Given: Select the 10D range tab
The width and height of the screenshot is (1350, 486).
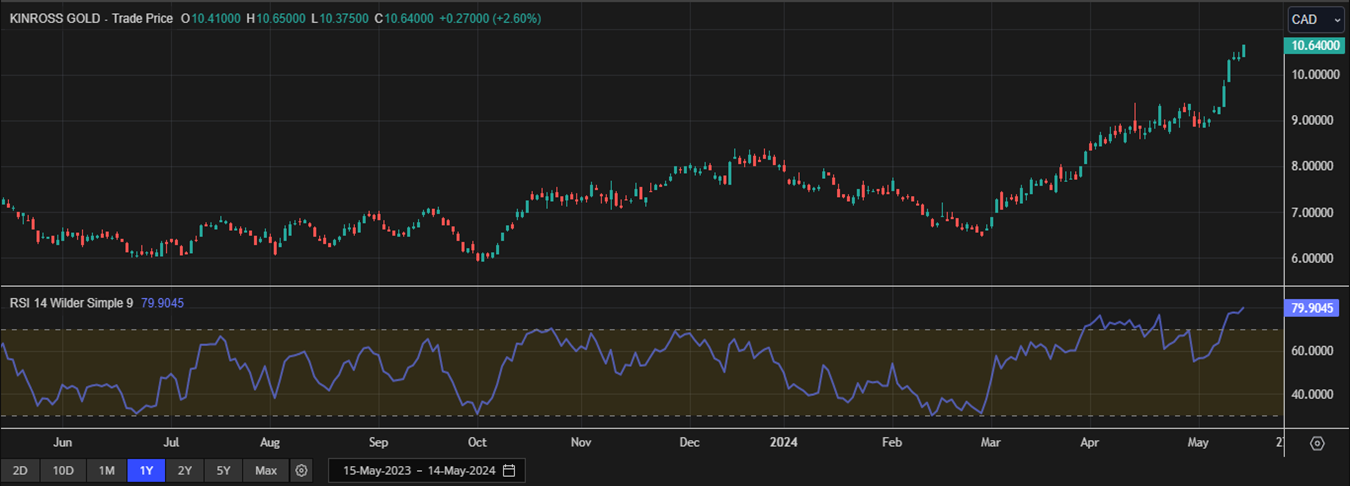Looking at the screenshot, I should [x=63, y=470].
